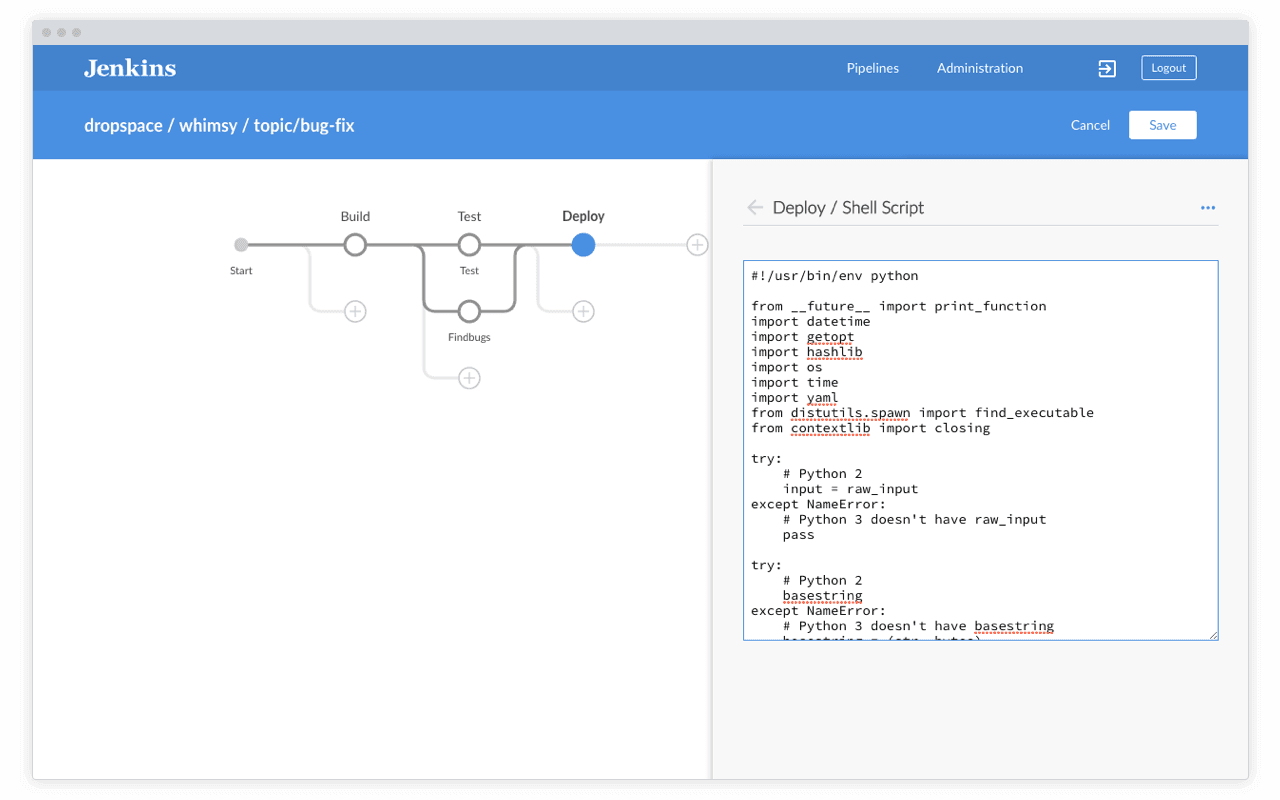1280x800 pixels.
Task: Cancel pipeline editing
Action: coord(1090,125)
